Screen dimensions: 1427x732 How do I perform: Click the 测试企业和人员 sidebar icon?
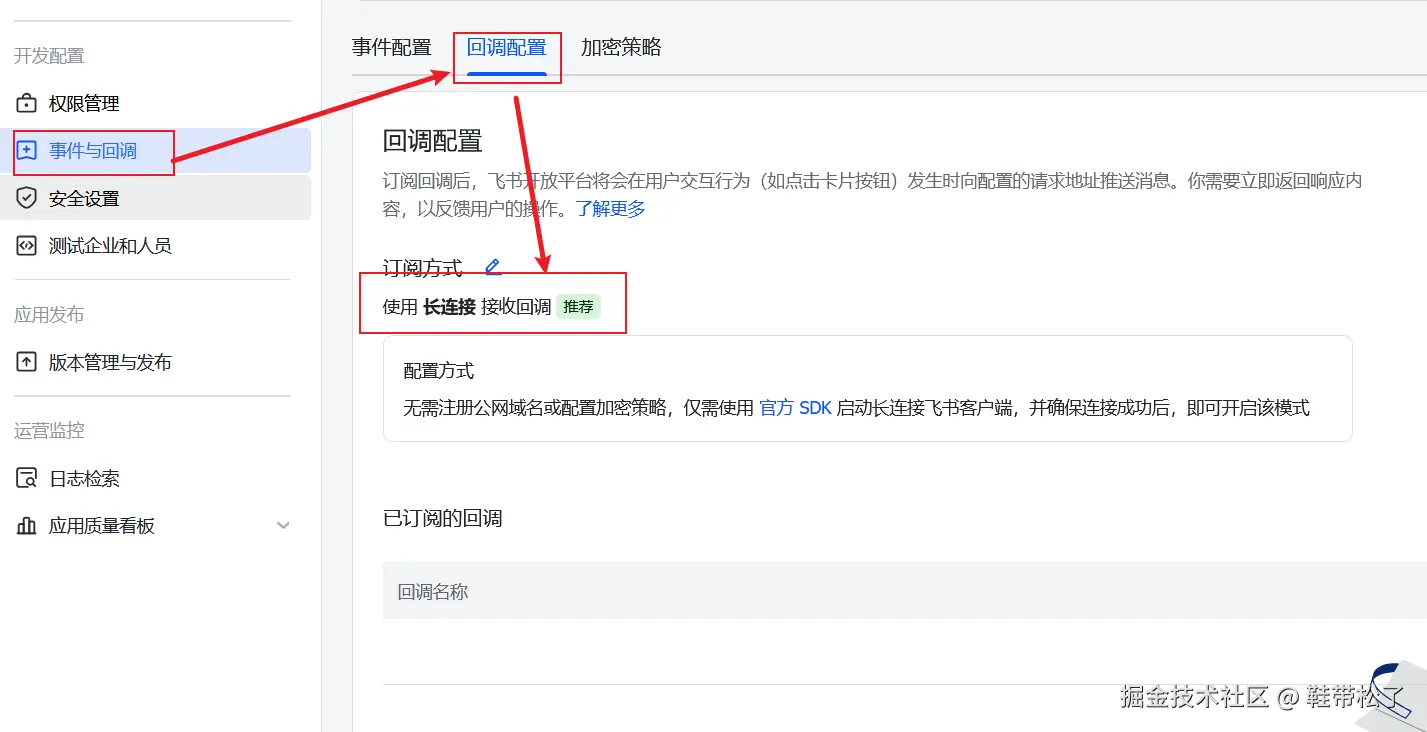pos(26,245)
